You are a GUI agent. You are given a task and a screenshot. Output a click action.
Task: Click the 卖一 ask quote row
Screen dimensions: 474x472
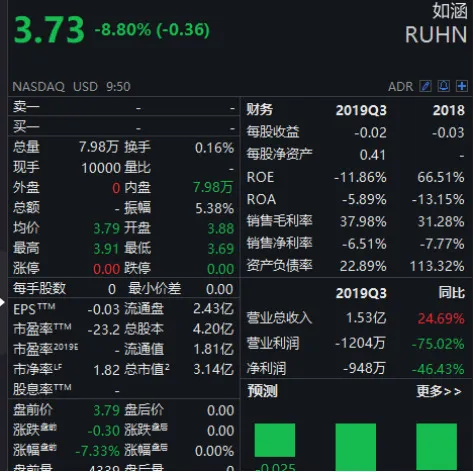click(124, 107)
